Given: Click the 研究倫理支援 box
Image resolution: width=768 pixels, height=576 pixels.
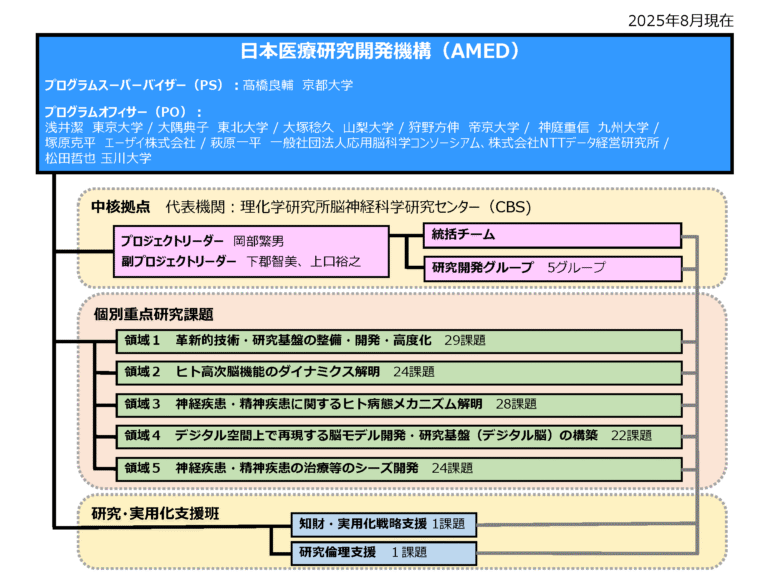Looking at the screenshot, I should pyautogui.click(x=384, y=553).
